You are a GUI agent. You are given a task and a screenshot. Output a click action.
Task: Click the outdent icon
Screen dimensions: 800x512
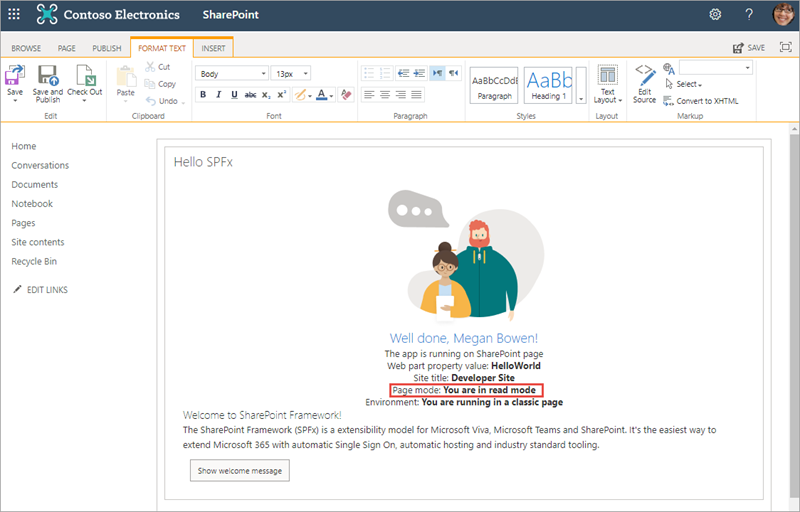click(x=403, y=73)
